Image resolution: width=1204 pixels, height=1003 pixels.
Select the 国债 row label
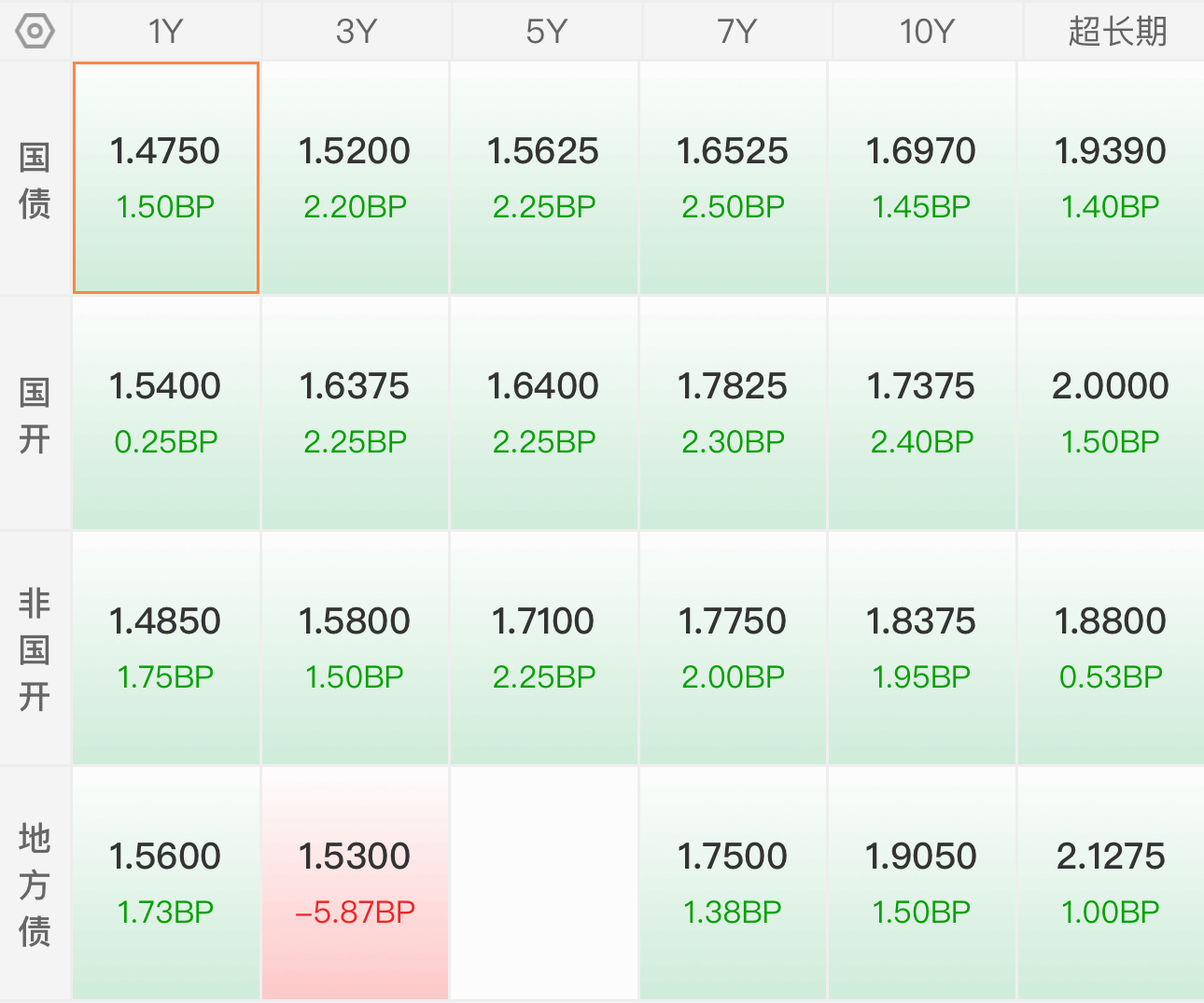(35, 179)
